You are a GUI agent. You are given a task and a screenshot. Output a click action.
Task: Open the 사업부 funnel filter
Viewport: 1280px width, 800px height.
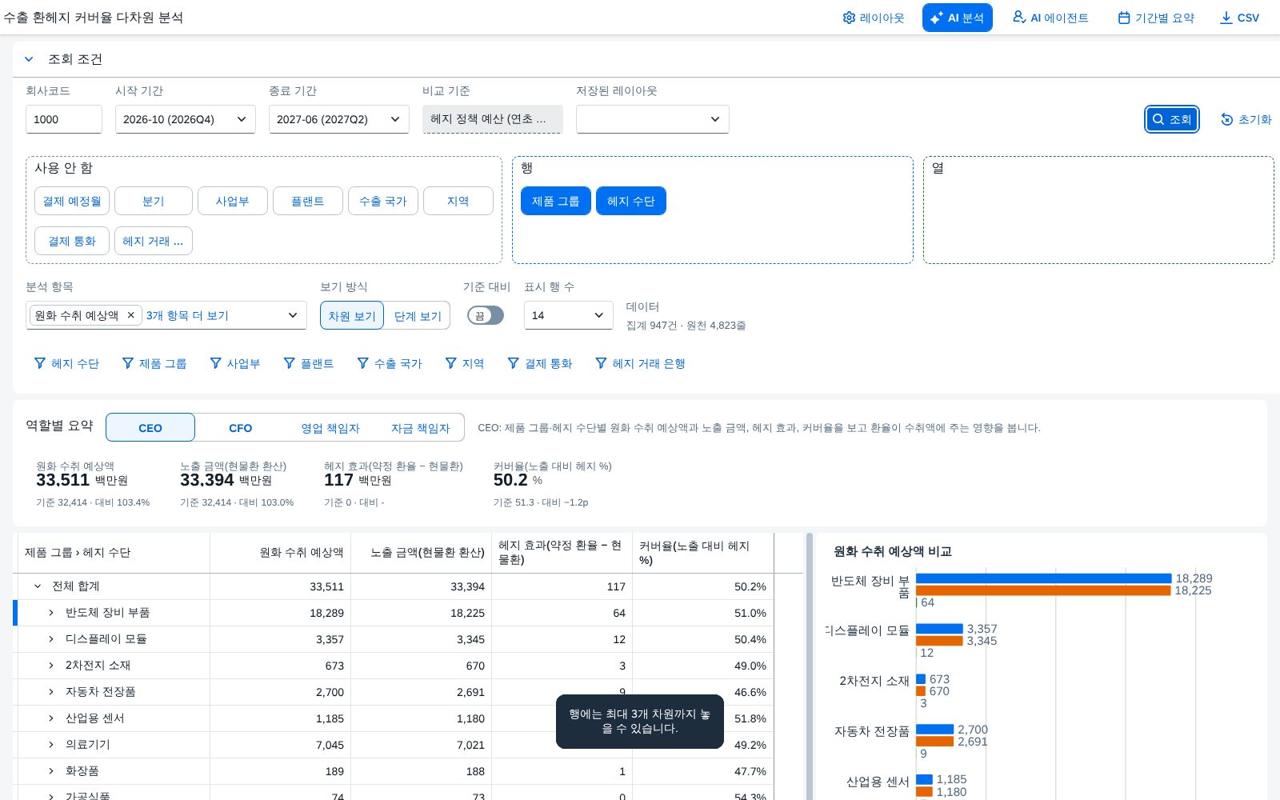[235, 364]
